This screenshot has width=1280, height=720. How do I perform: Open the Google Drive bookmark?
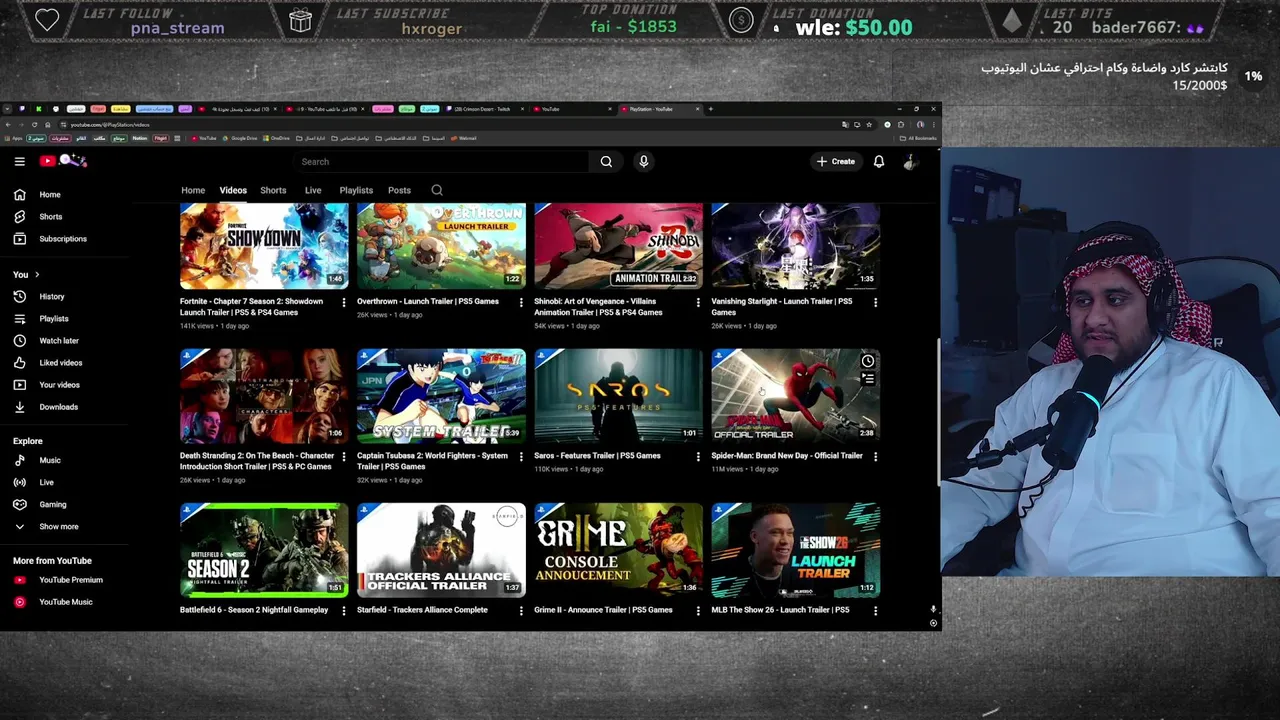(x=240, y=139)
